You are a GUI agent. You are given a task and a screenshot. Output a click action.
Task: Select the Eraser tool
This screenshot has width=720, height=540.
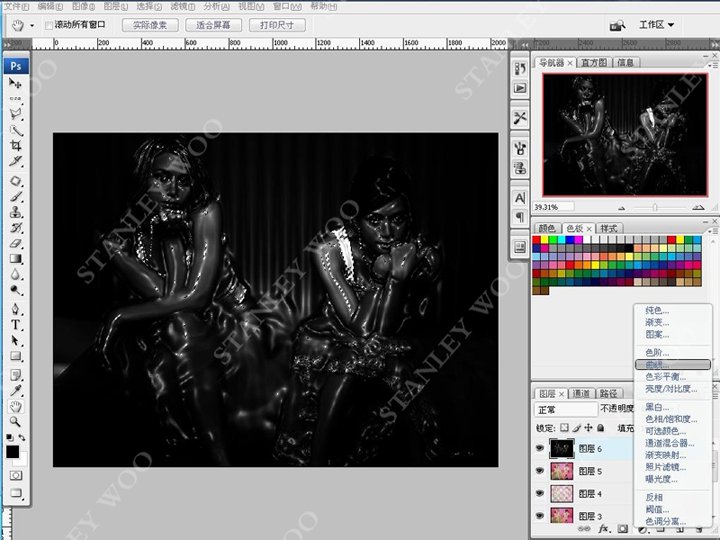tap(16, 243)
